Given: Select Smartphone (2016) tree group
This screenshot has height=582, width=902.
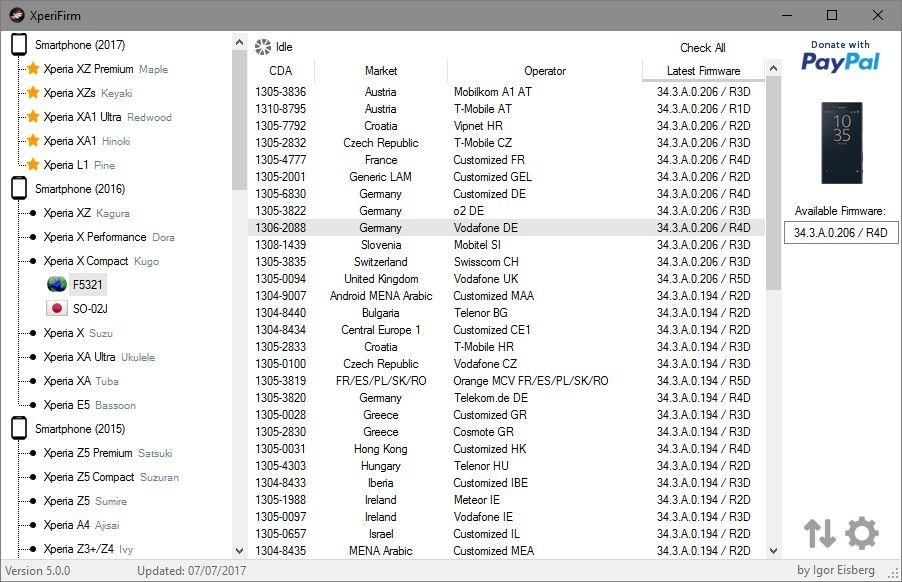Looking at the screenshot, I should coord(80,189).
